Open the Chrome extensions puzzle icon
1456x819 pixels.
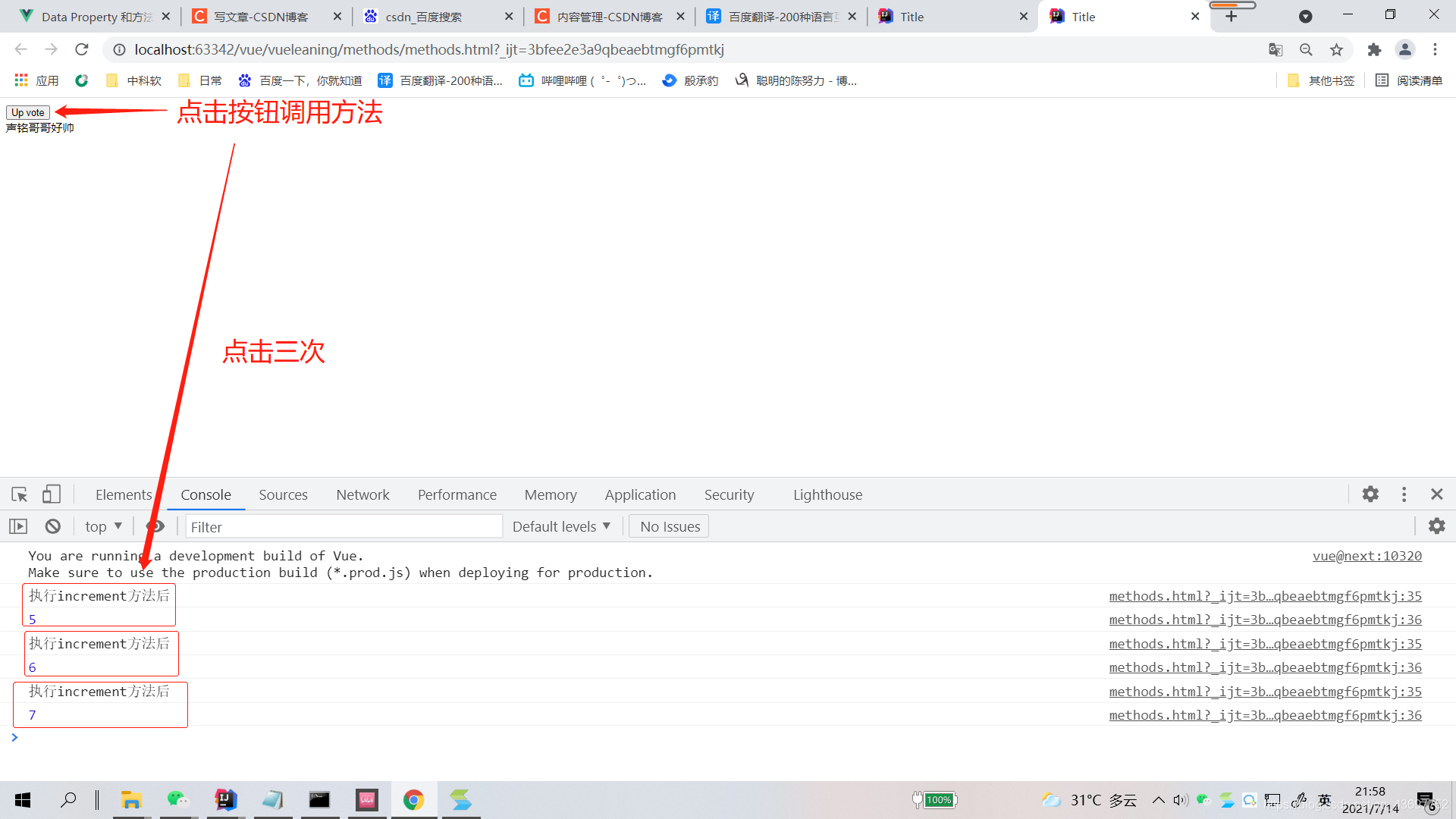tap(1374, 49)
